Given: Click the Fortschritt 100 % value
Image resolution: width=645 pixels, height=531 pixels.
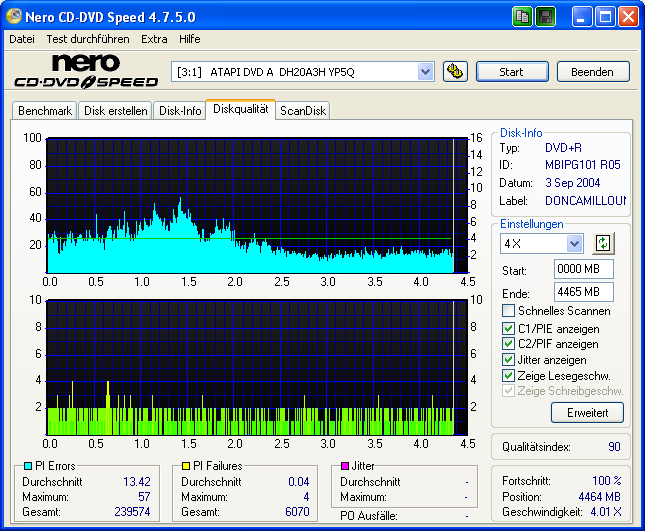Looking at the screenshot, I should click(607, 480).
